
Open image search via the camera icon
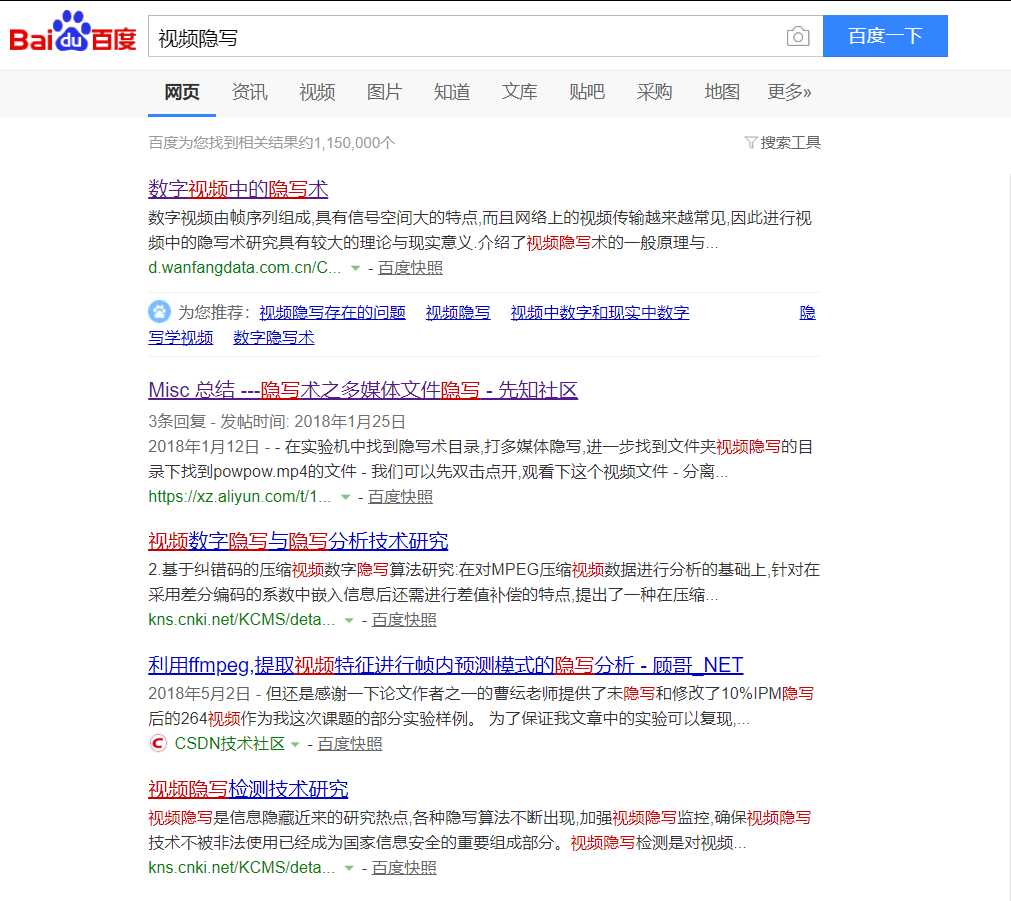[798, 36]
